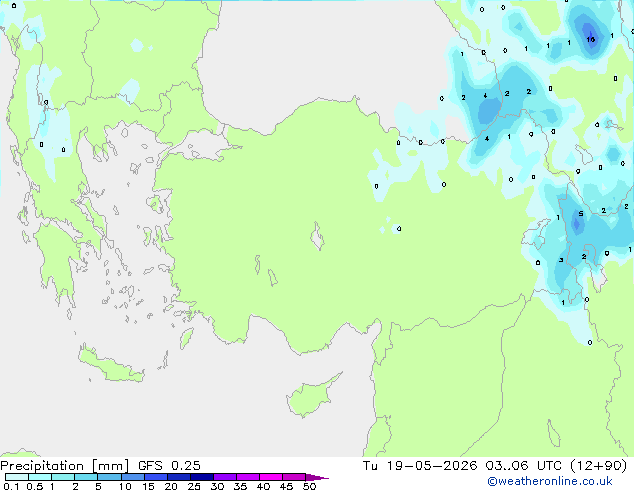Image resolution: width=634 pixels, height=490 pixels.
Task: Click the '03..06 UTC' time text
Action: 524,466
